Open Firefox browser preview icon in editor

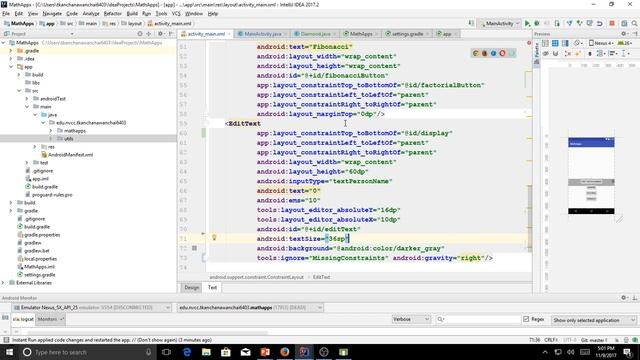click(484, 53)
